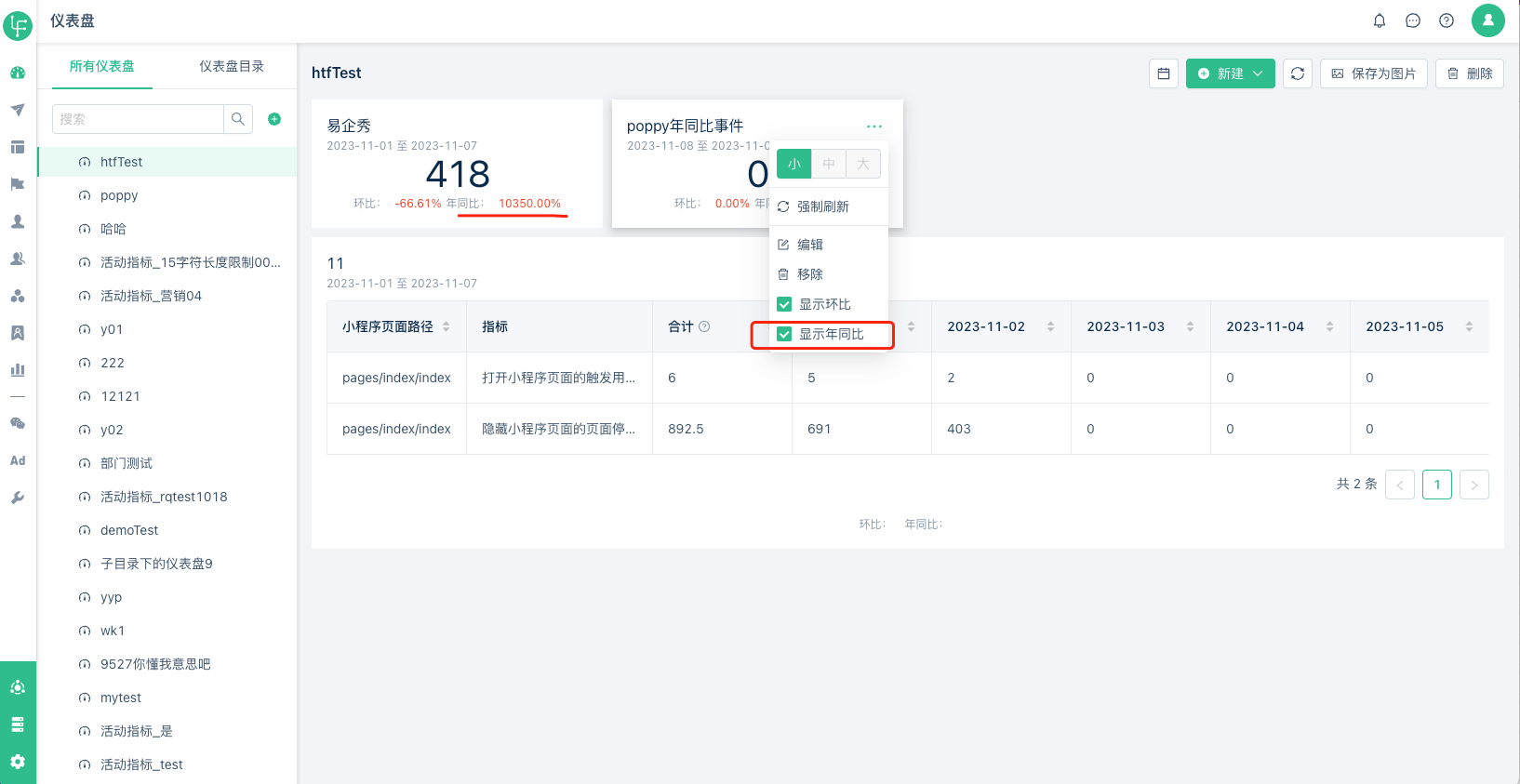Screen dimensions: 1520x784
Task: Uncheck the 显示环比 checkbox
Action: click(784, 304)
